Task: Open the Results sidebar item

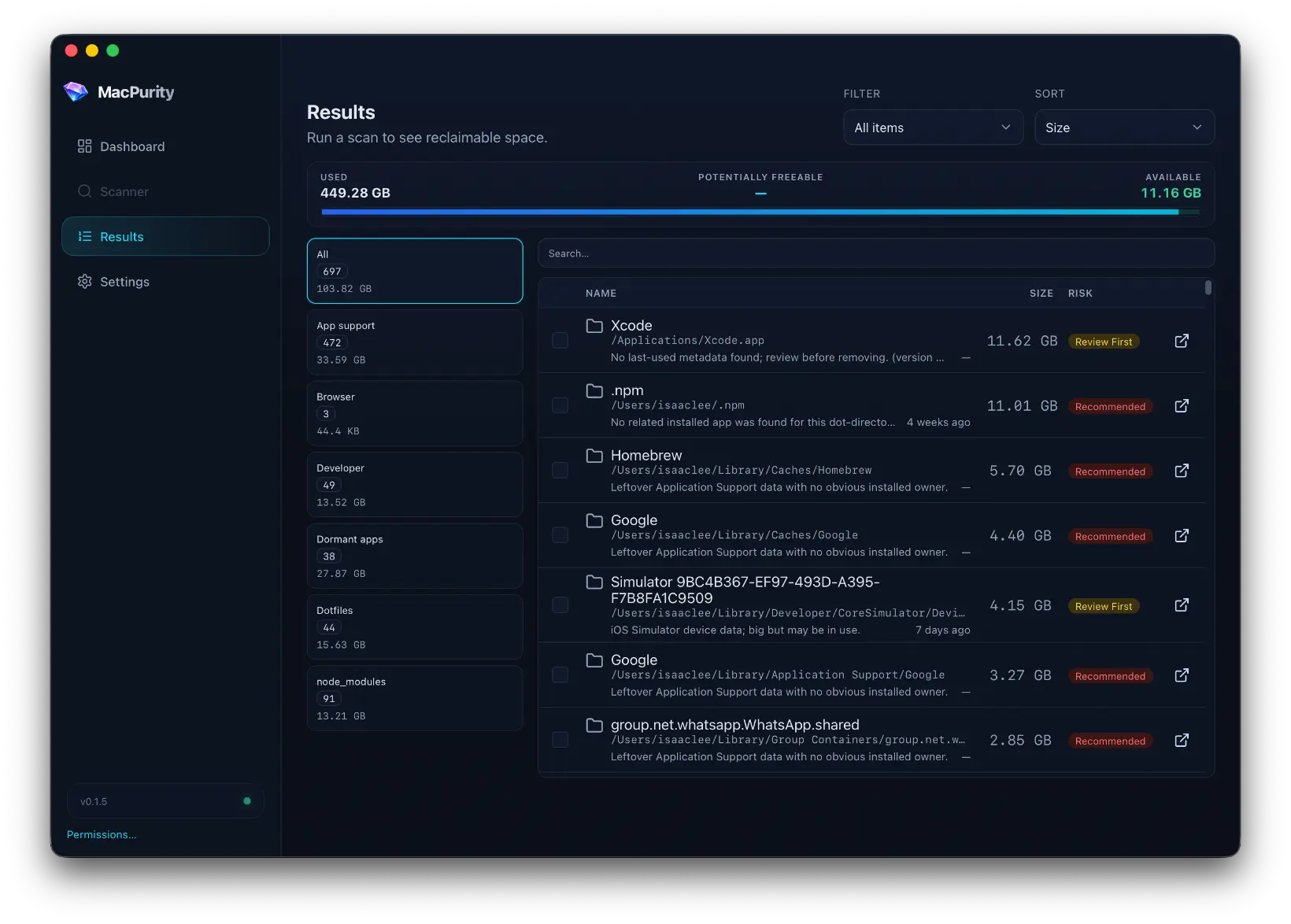Action: 165,236
